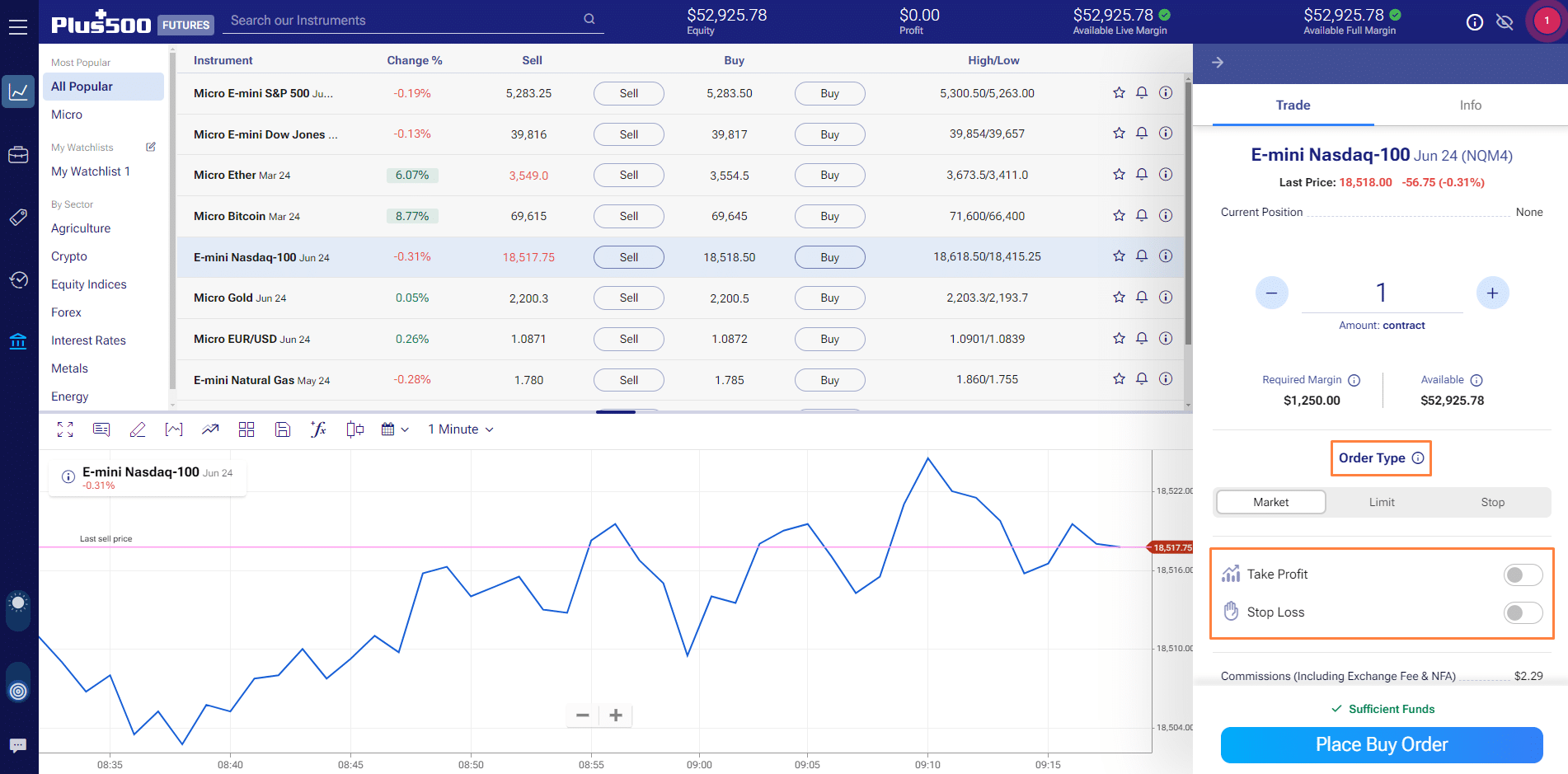1568x774 pixels.
Task: Switch to the Trade tab
Action: pos(1293,106)
